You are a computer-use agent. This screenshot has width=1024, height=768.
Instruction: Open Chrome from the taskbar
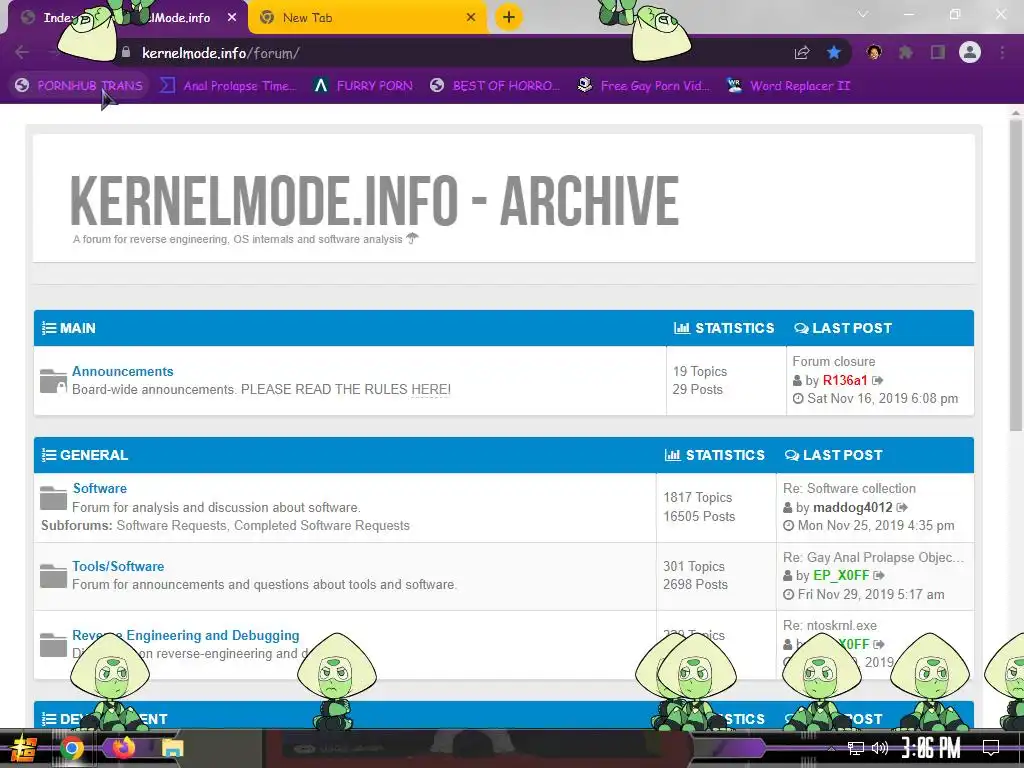click(x=72, y=748)
